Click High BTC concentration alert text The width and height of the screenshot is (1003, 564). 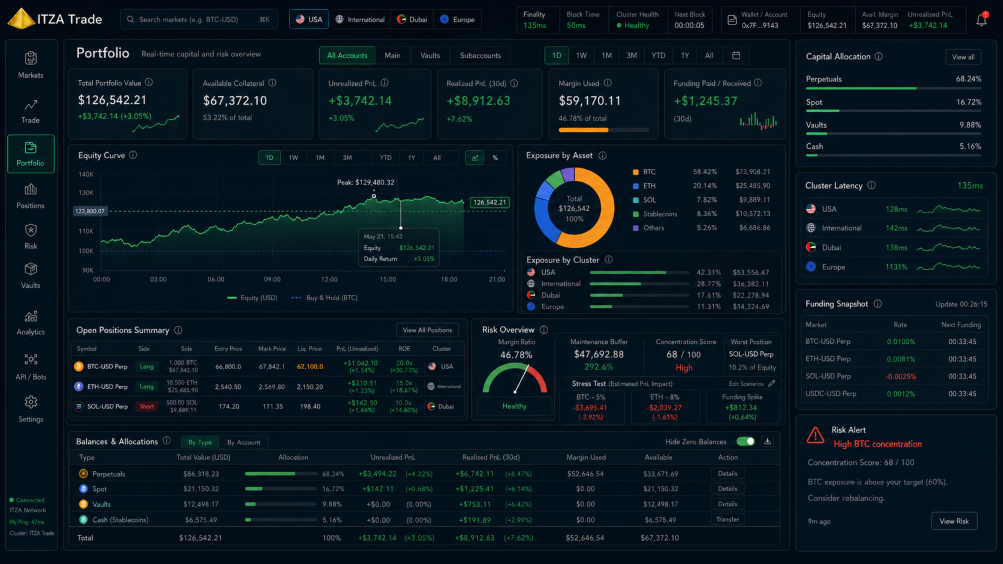click(x=877, y=444)
